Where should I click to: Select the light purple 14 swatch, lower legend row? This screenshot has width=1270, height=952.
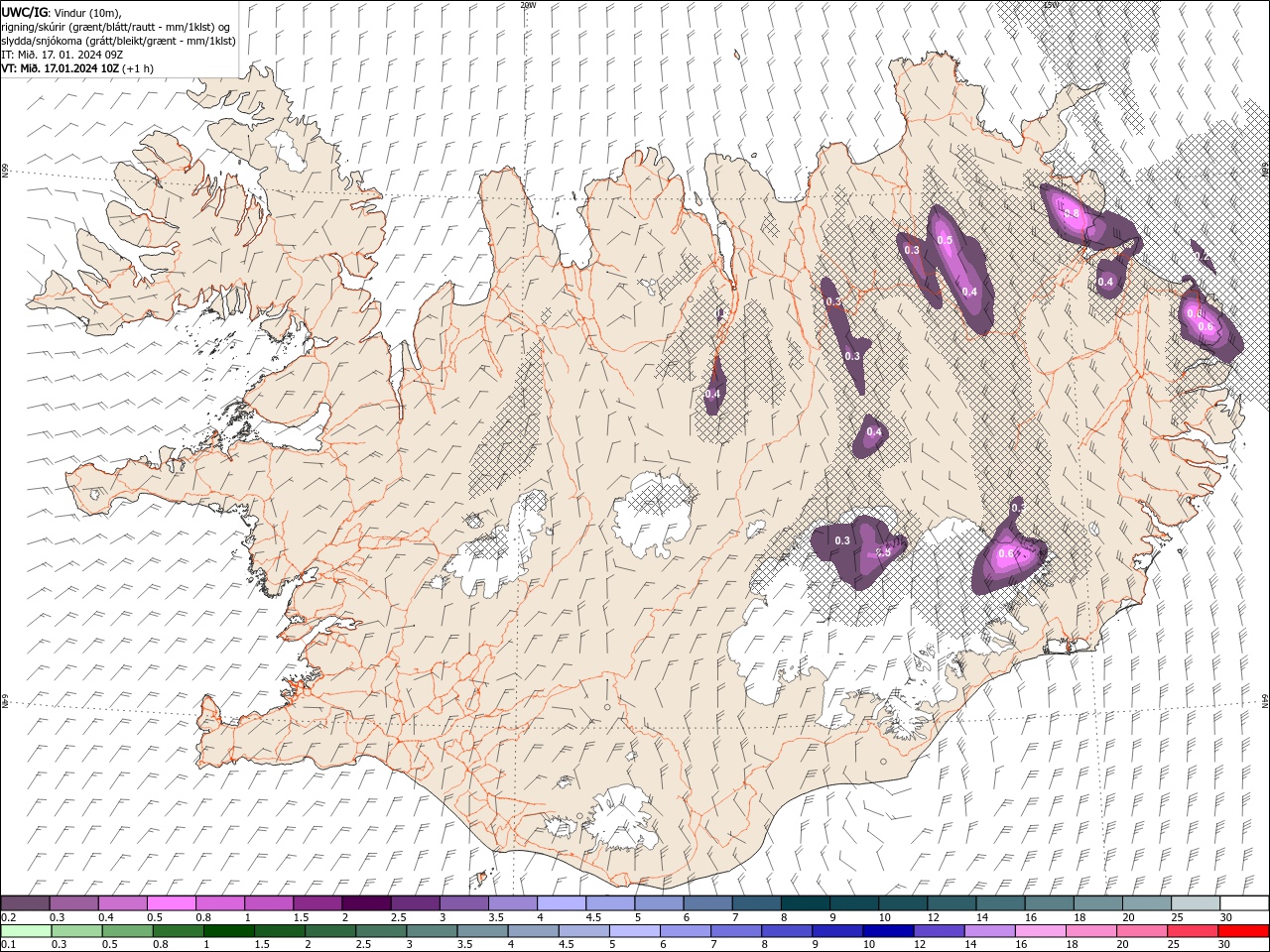[x=988, y=931]
